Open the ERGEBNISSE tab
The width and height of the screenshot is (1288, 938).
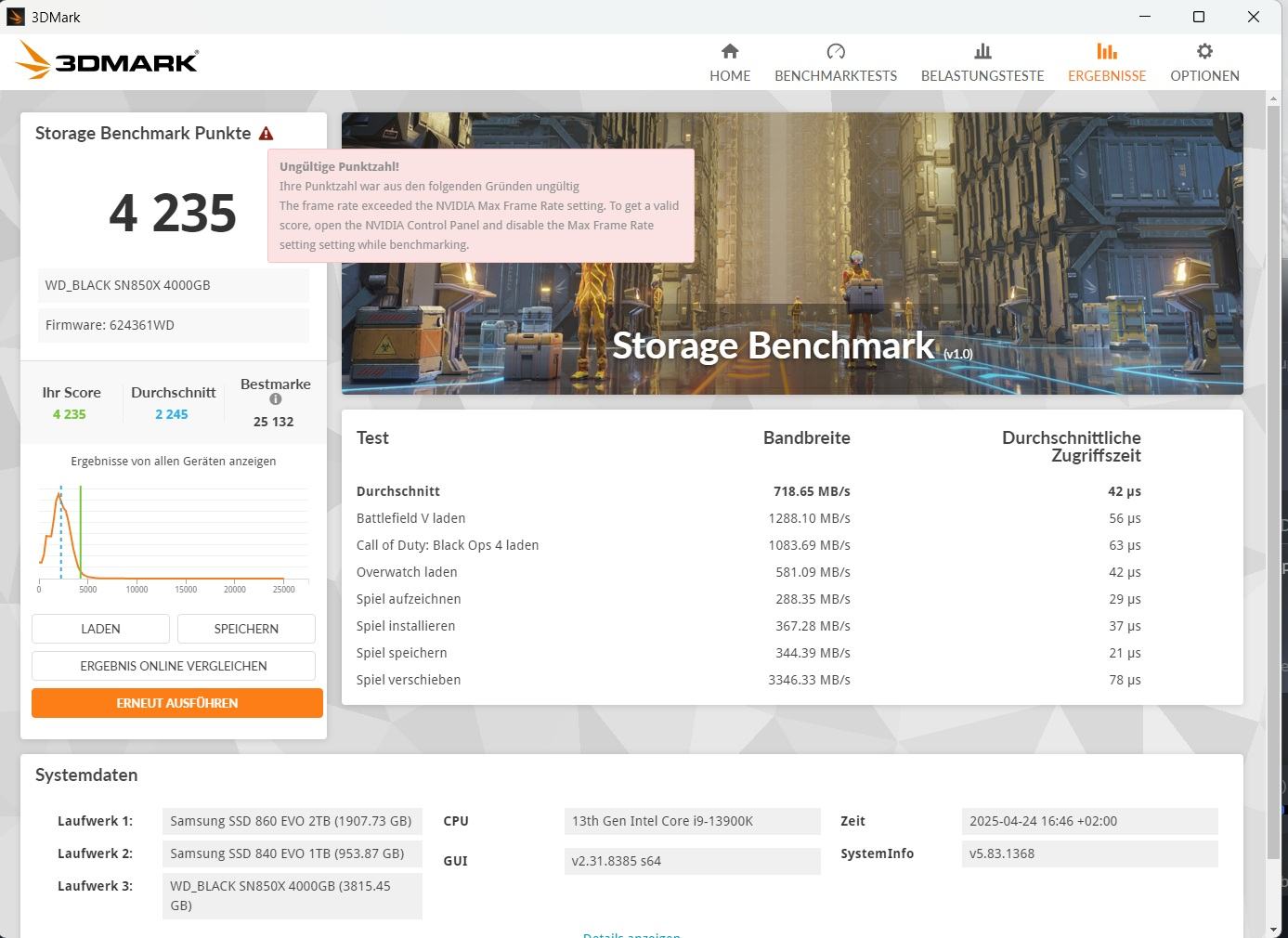pyautogui.click(x=1107, y=63)
